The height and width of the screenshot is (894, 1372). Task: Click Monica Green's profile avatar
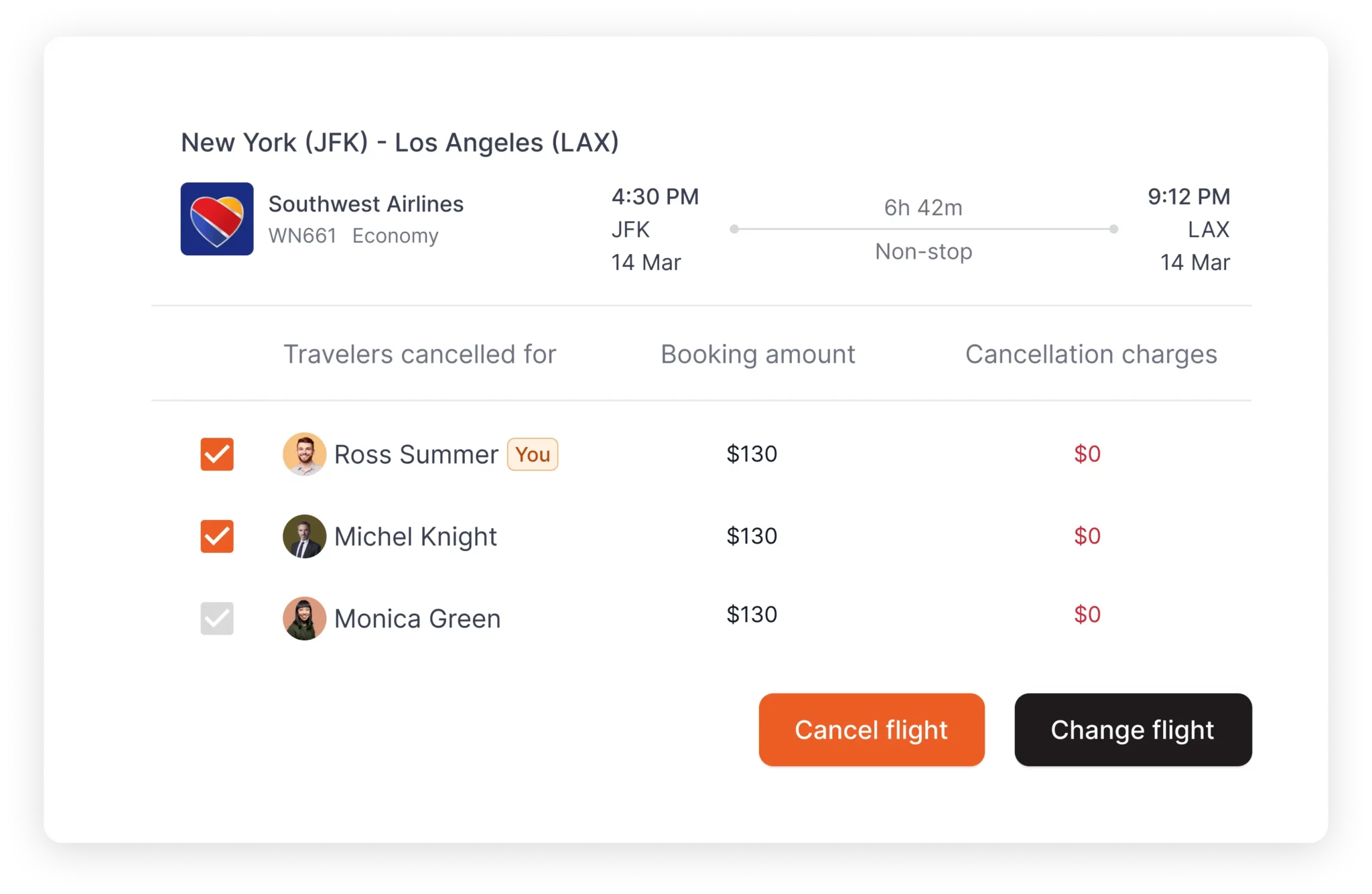pyautogui.click(x=304, y=618)
